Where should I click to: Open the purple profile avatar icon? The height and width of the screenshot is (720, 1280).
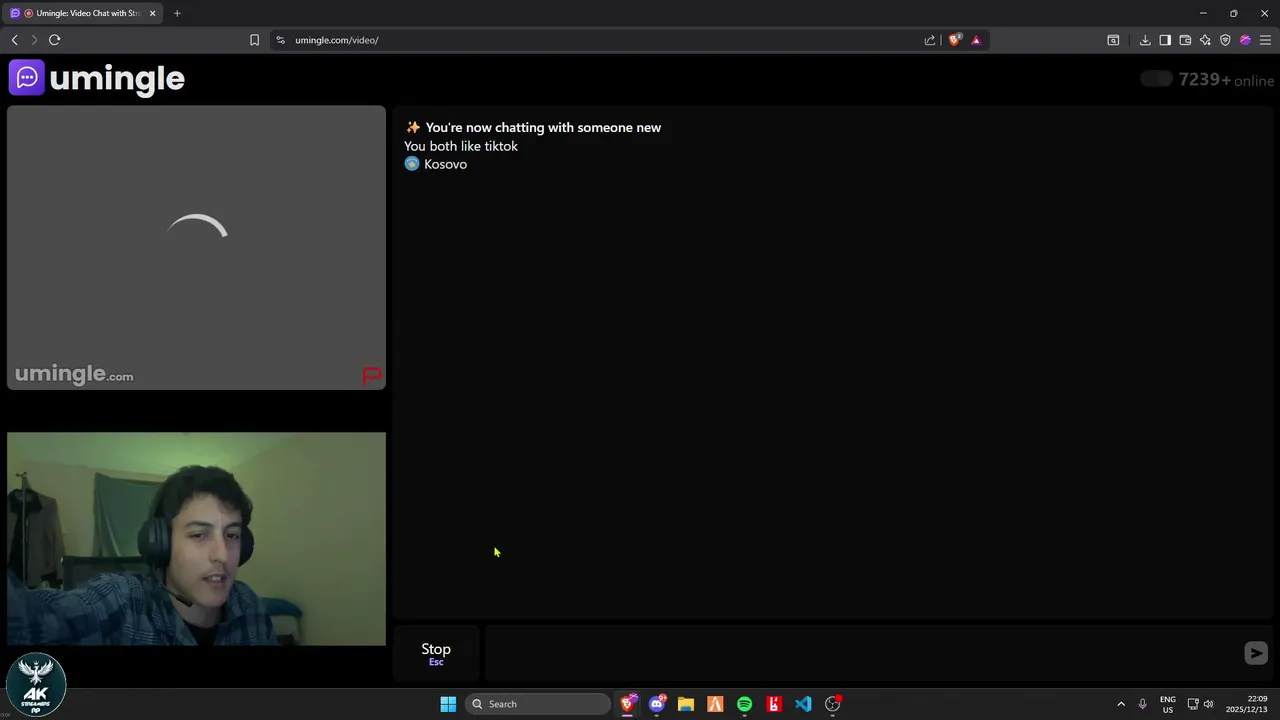coord(1245,40)
